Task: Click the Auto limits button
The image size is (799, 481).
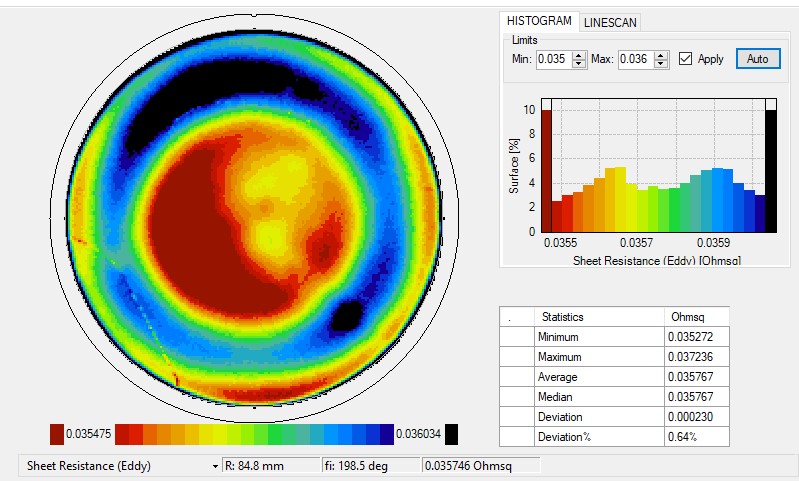Action: tap(758, 59)
